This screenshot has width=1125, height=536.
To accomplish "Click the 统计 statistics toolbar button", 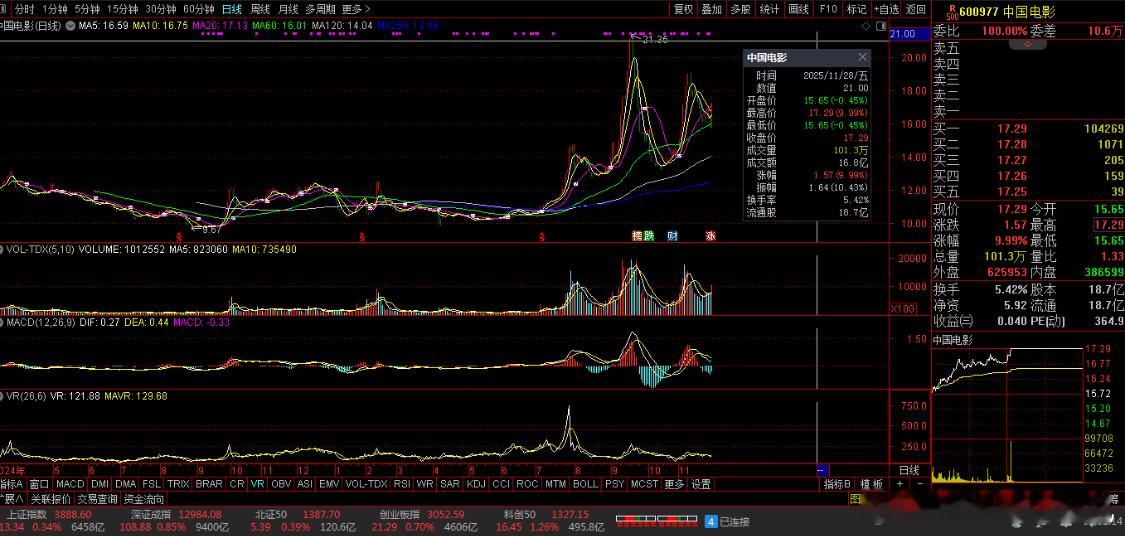I will pyautogui.click(x=769, y=9).
